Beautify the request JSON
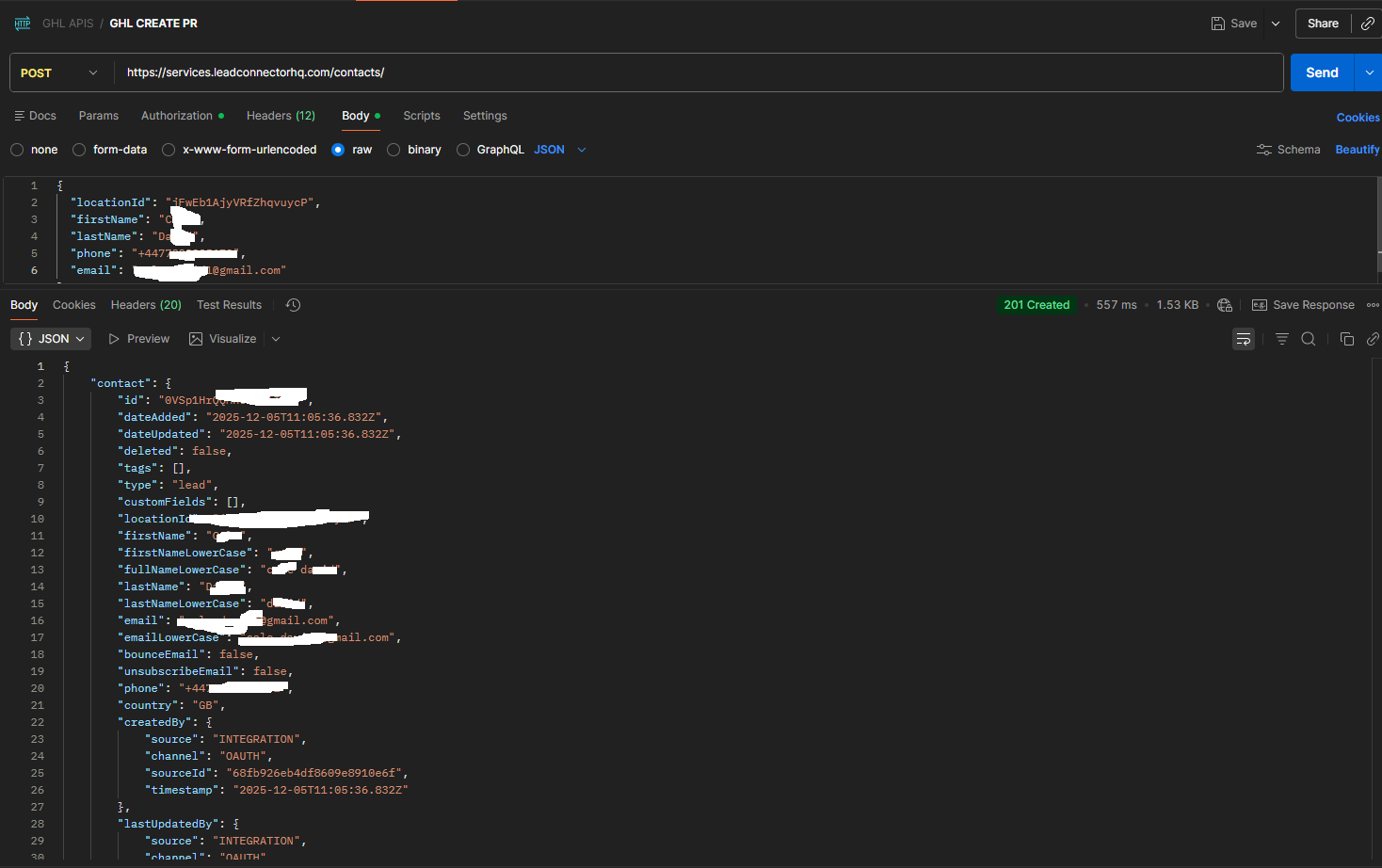The height and width of the screenshot is (868, 1382). (x=1358, y=150)
